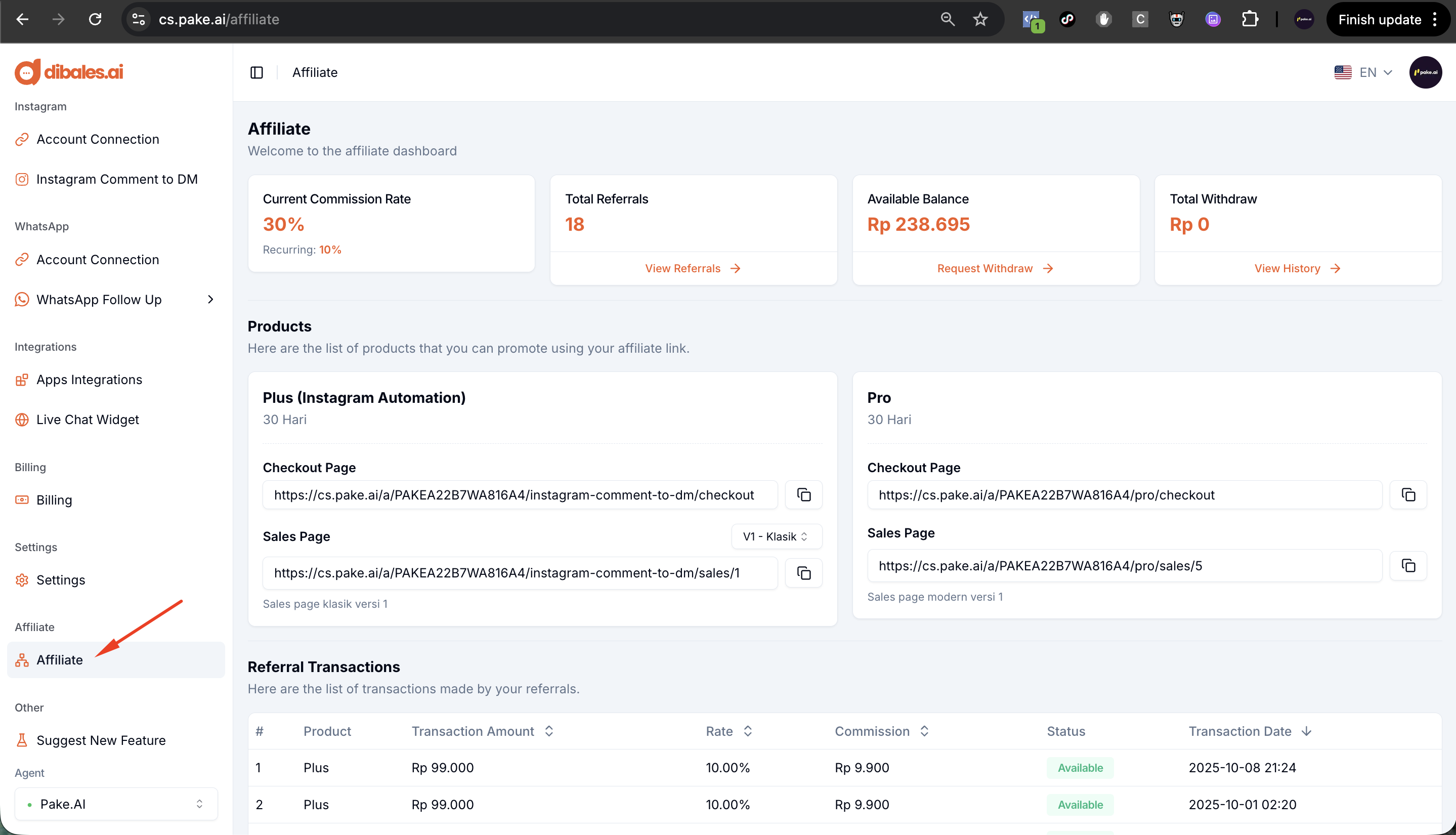Expand the WhatsApp Follow Up submenu
This screenshot has width=1456, height=835.
click(x=210, y=300)
